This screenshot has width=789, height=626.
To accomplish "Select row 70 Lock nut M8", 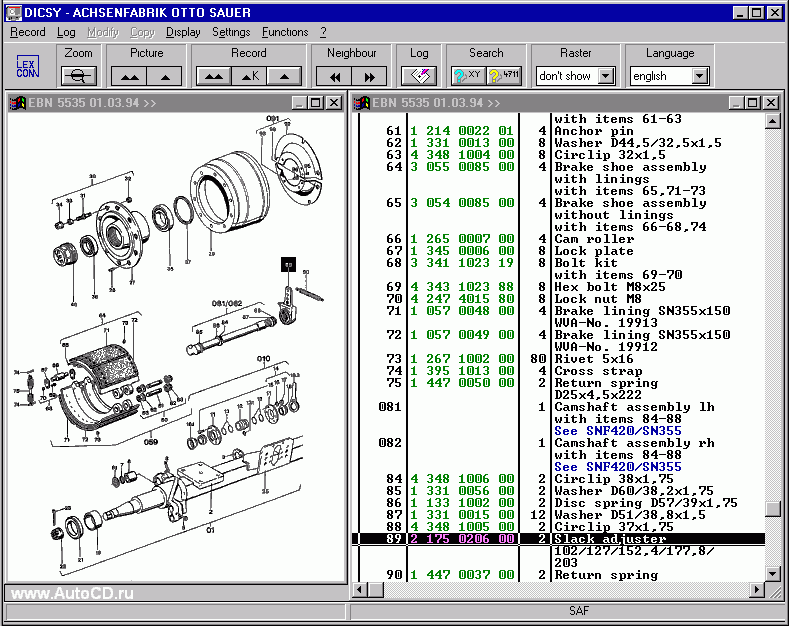I will pos(559,299).
